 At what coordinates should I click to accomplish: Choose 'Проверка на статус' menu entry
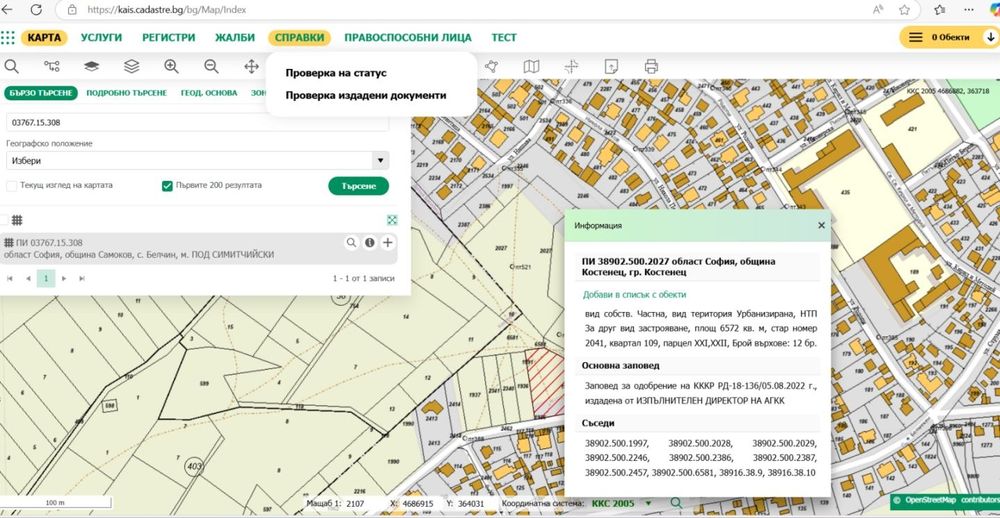pyautogui.click(x=336, y=73)
